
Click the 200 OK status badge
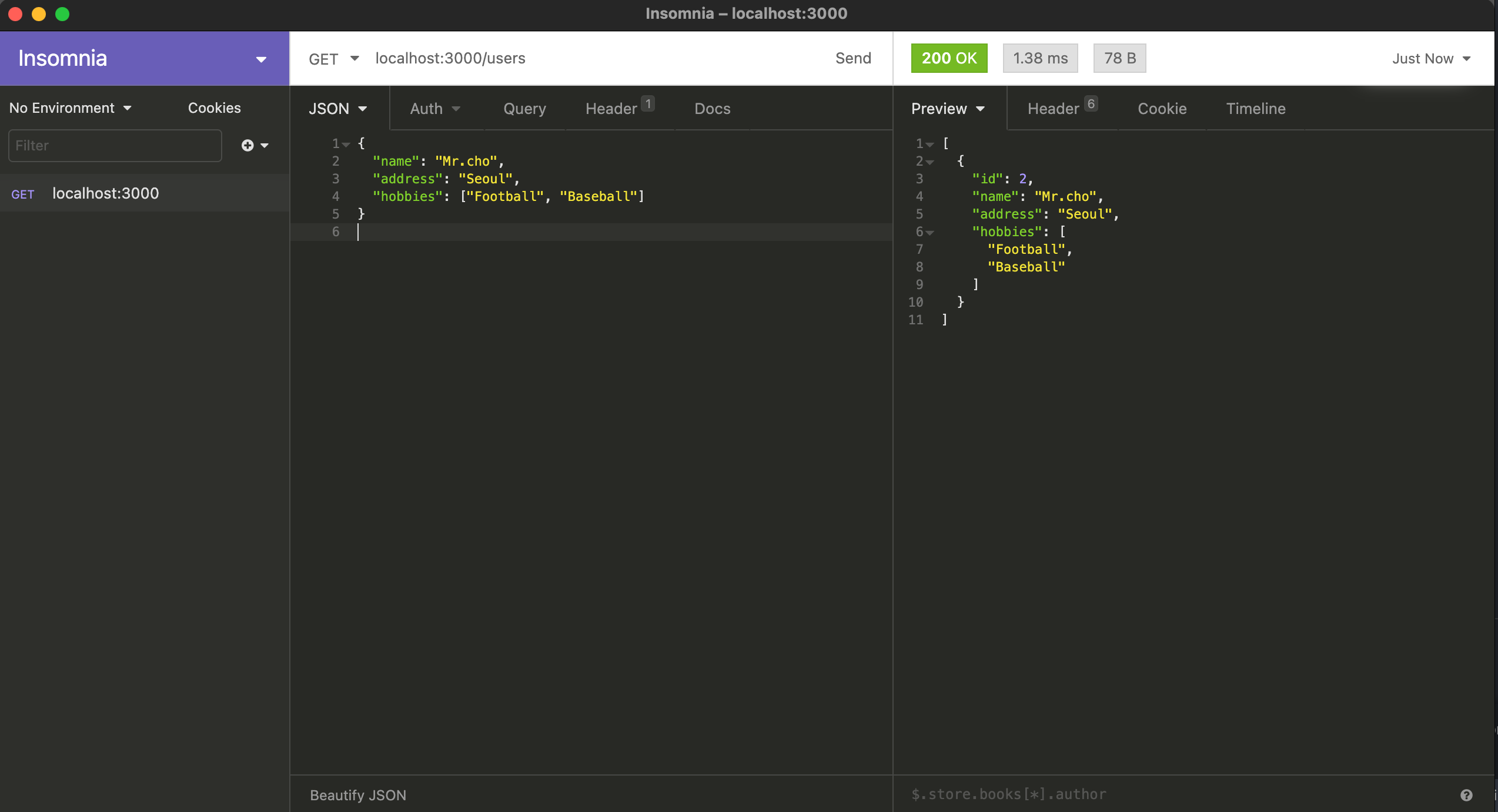(949, 58)
